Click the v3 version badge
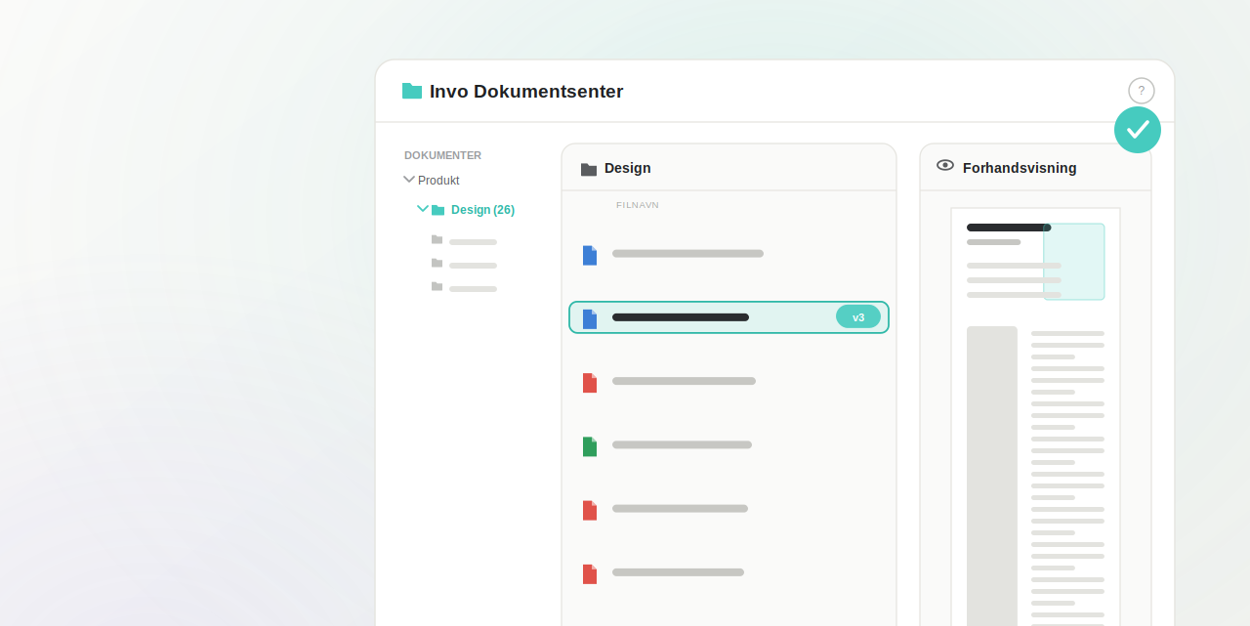 [858, 317]
